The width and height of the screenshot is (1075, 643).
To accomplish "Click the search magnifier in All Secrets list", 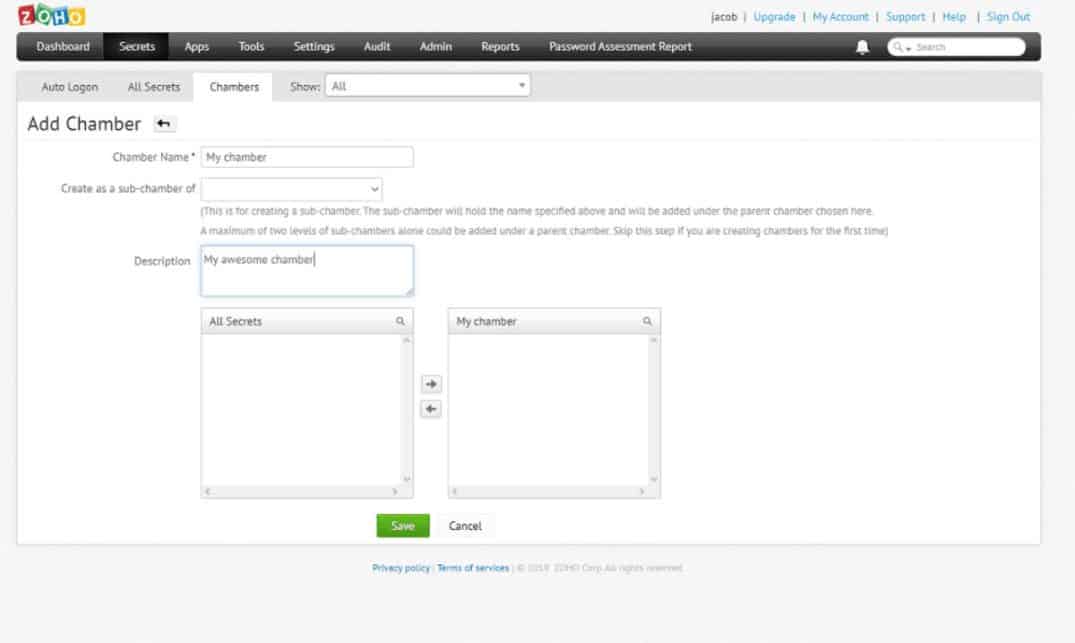I will (x=400, y=321).
